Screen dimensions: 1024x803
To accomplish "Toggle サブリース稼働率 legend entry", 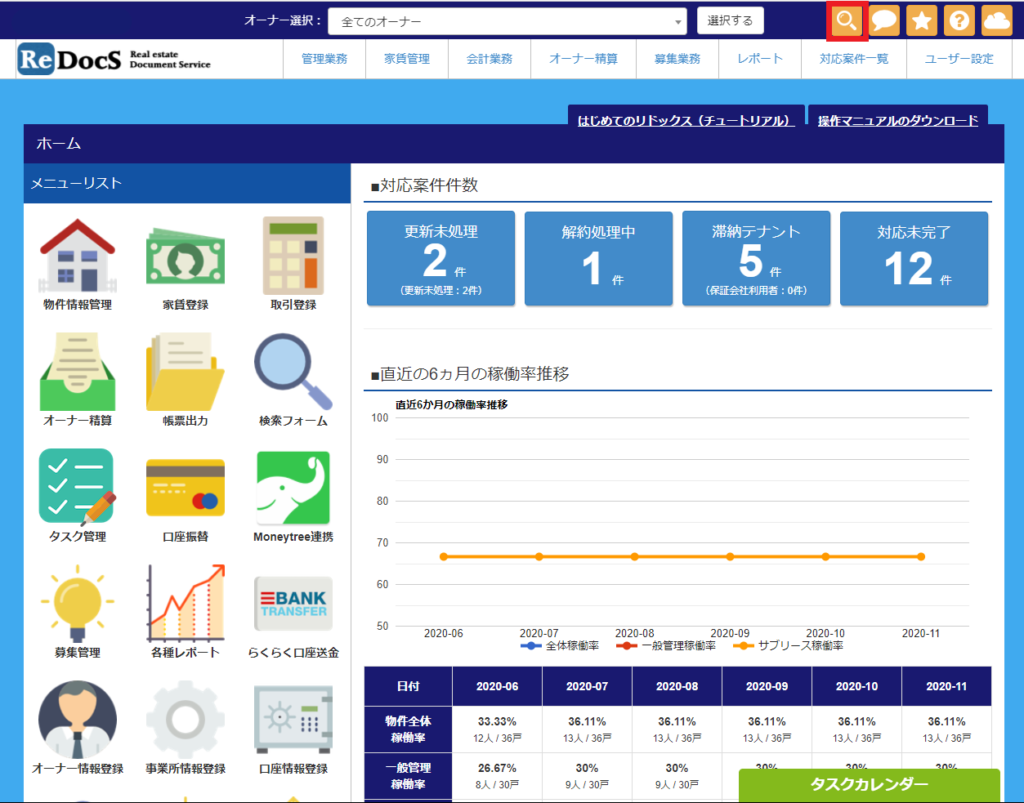I will [788, 646].
